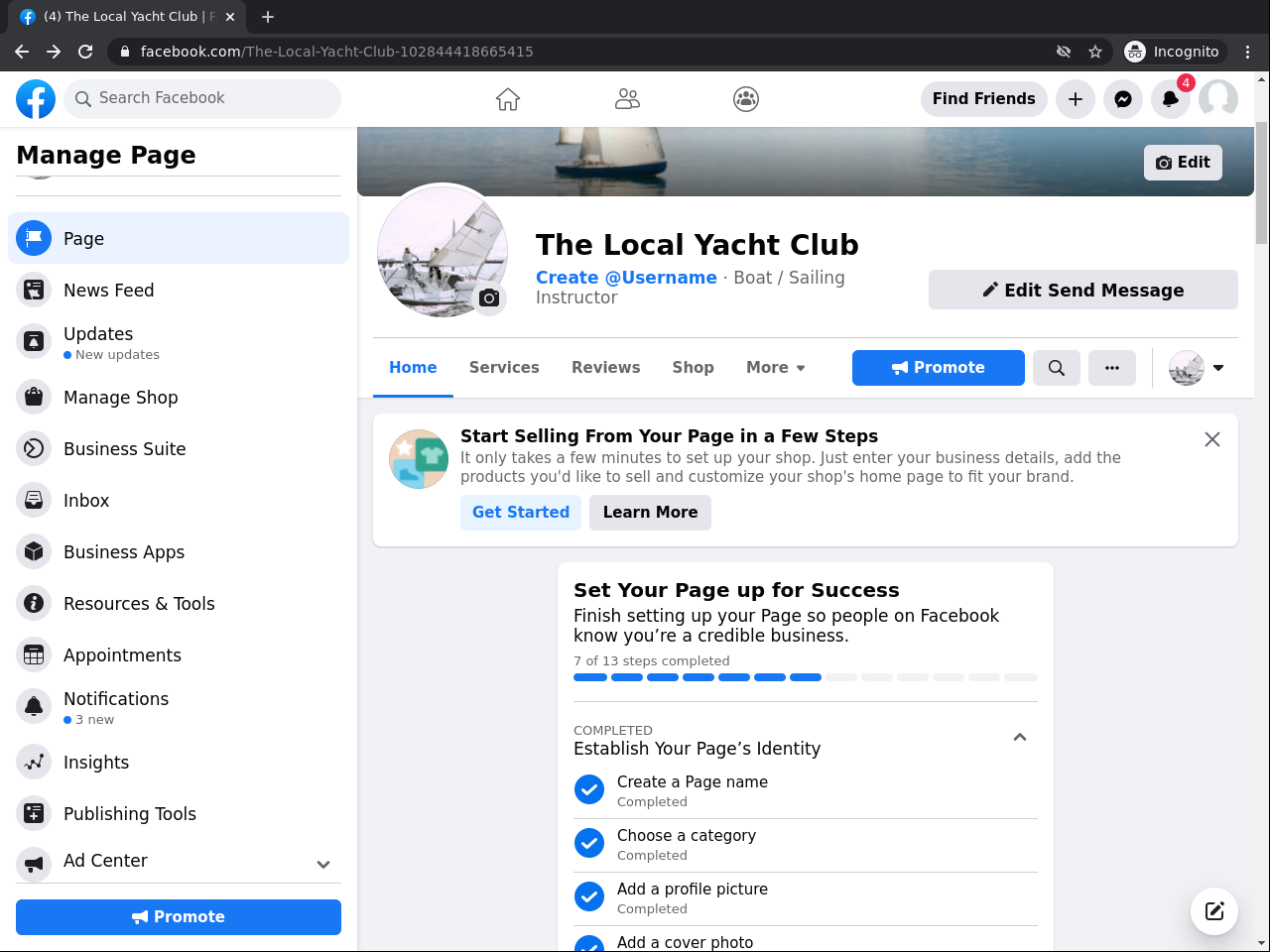
Task: Open Publishing Tools
Action: tap(179, 814)
